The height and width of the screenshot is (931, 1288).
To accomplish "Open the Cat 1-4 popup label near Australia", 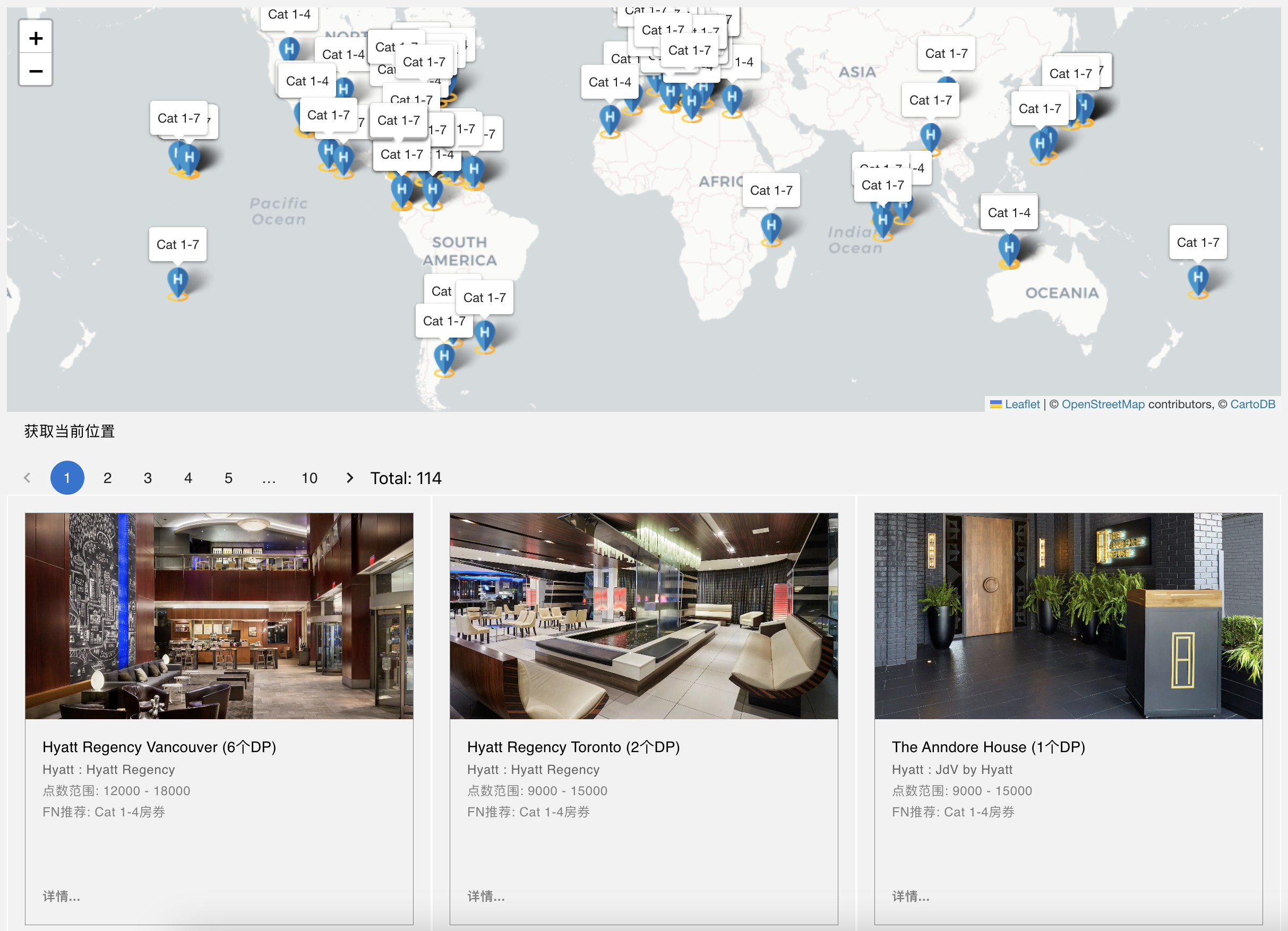I will (1009, 212).
